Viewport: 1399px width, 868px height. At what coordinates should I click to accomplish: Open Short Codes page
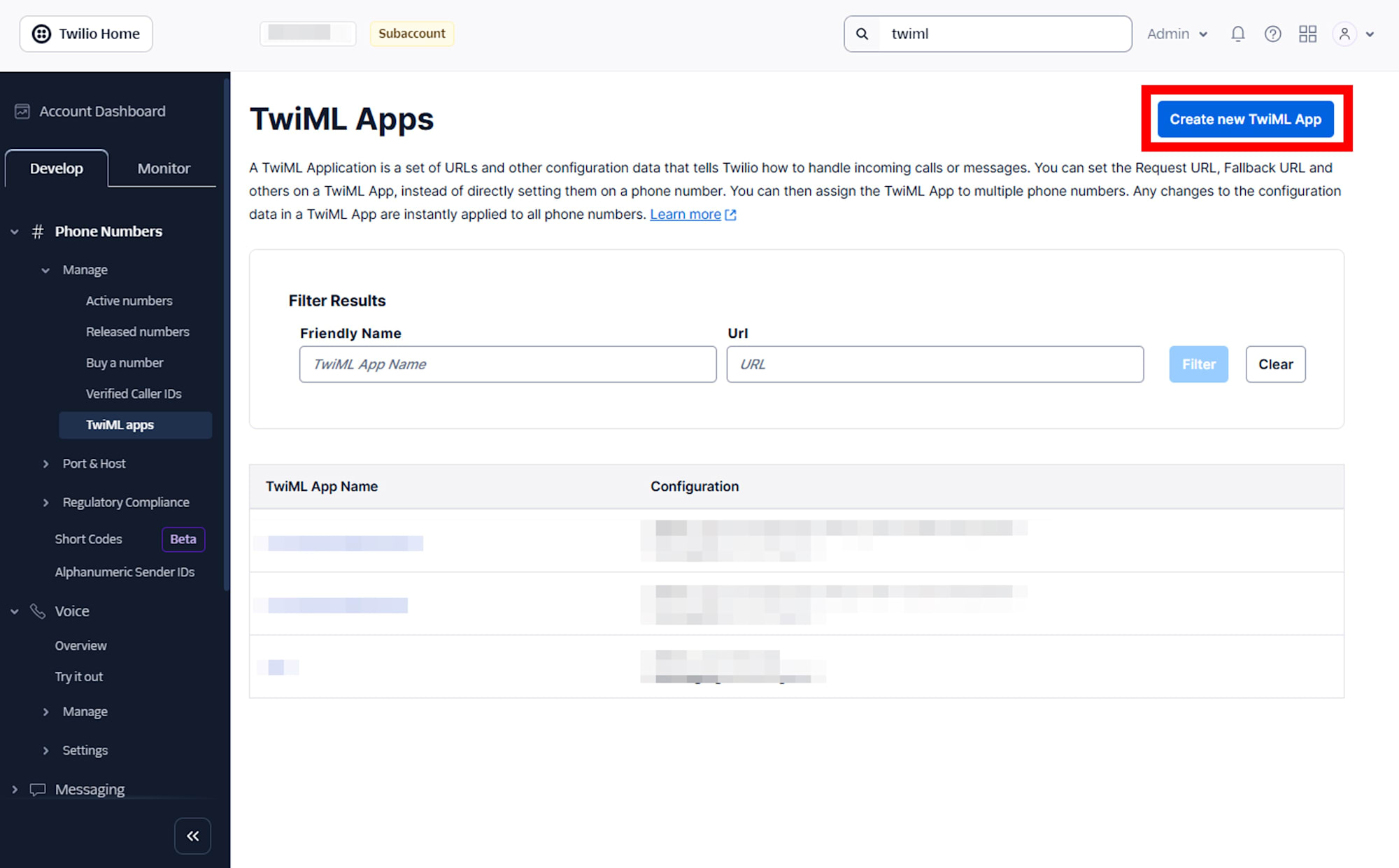point(88,539)
